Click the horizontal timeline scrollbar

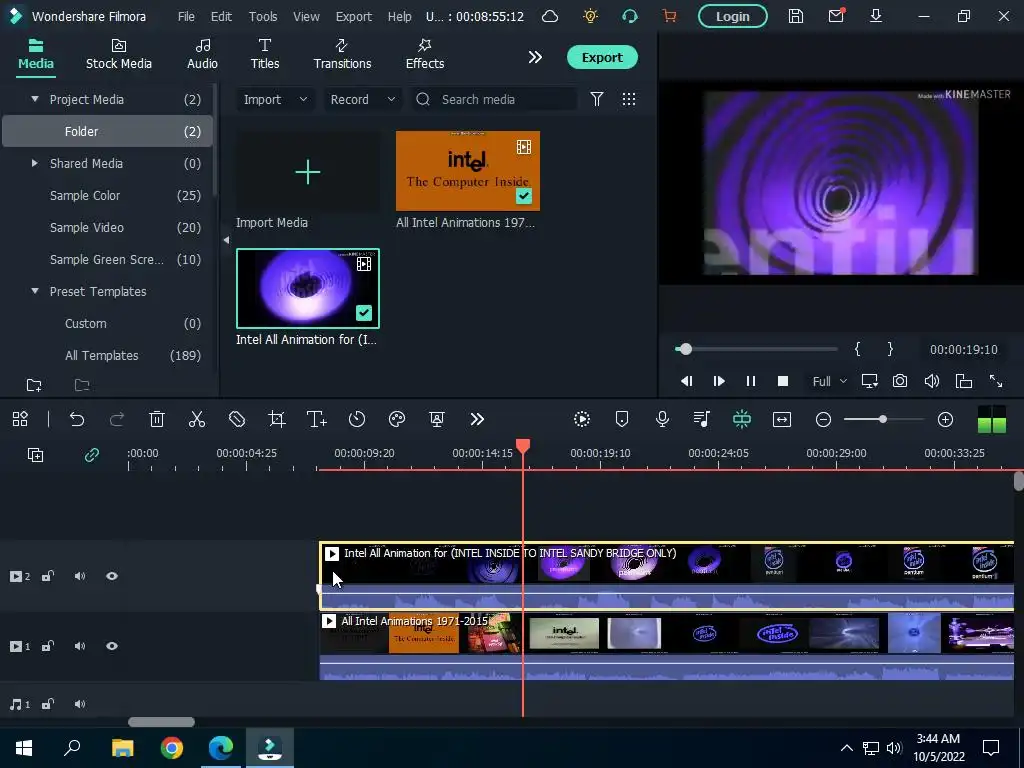tap(161, 722)
